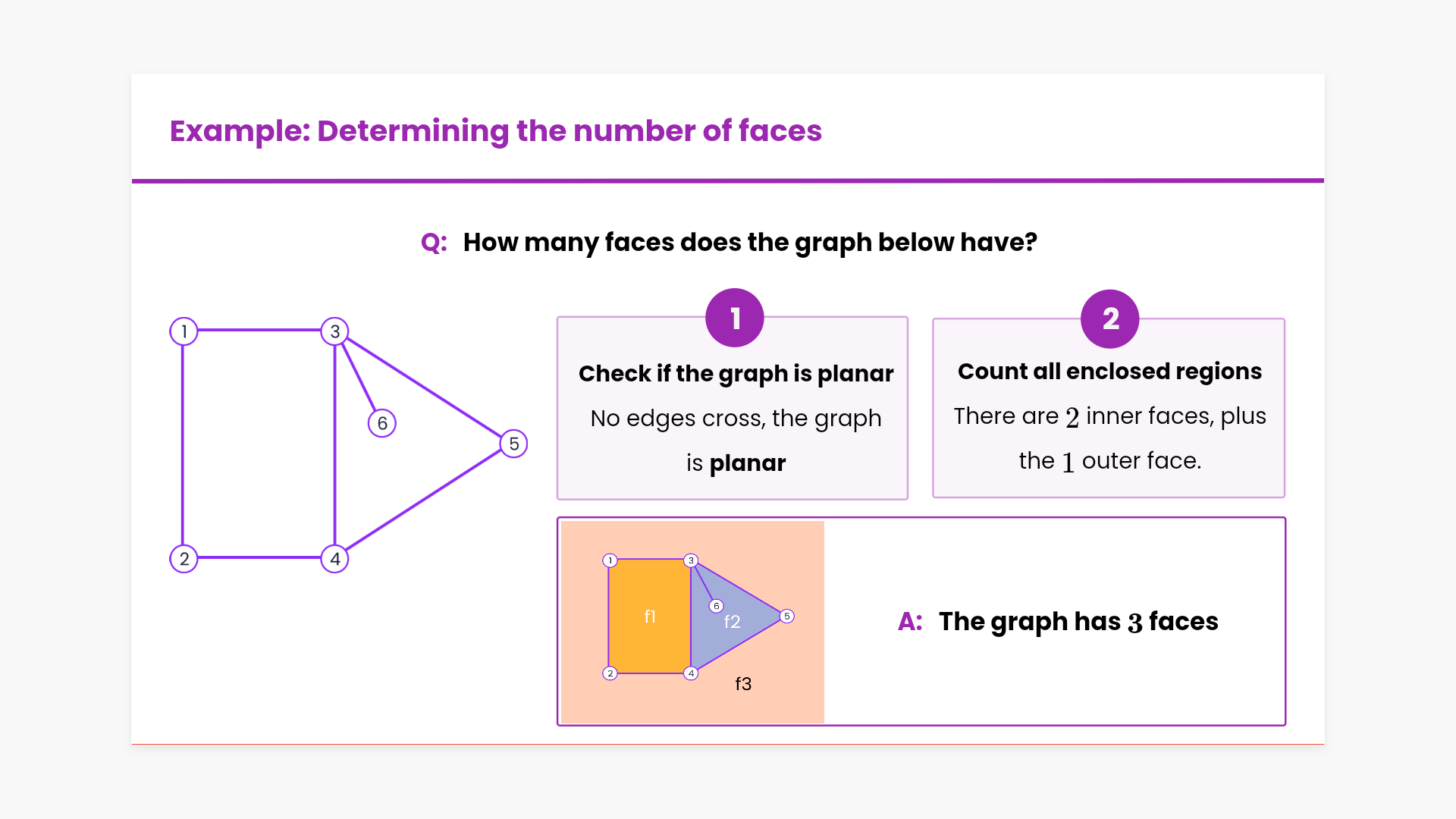The height and width of the screenshot is (819, 1456).
Task: Click node 5 in the large graph
Action: [513, 444]
